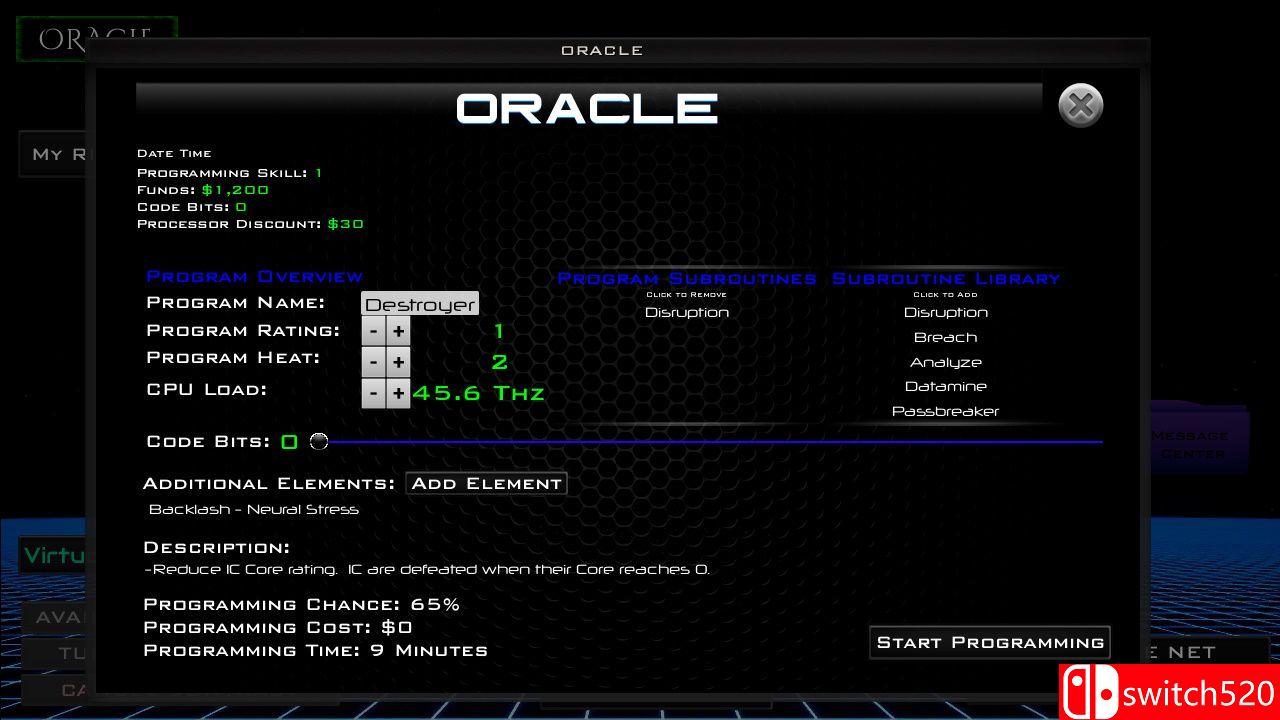Image resolution: width=1280 pixels, height=720 pixels.
Task: Decrease Program Heat value
Action: tap(373, 361)
